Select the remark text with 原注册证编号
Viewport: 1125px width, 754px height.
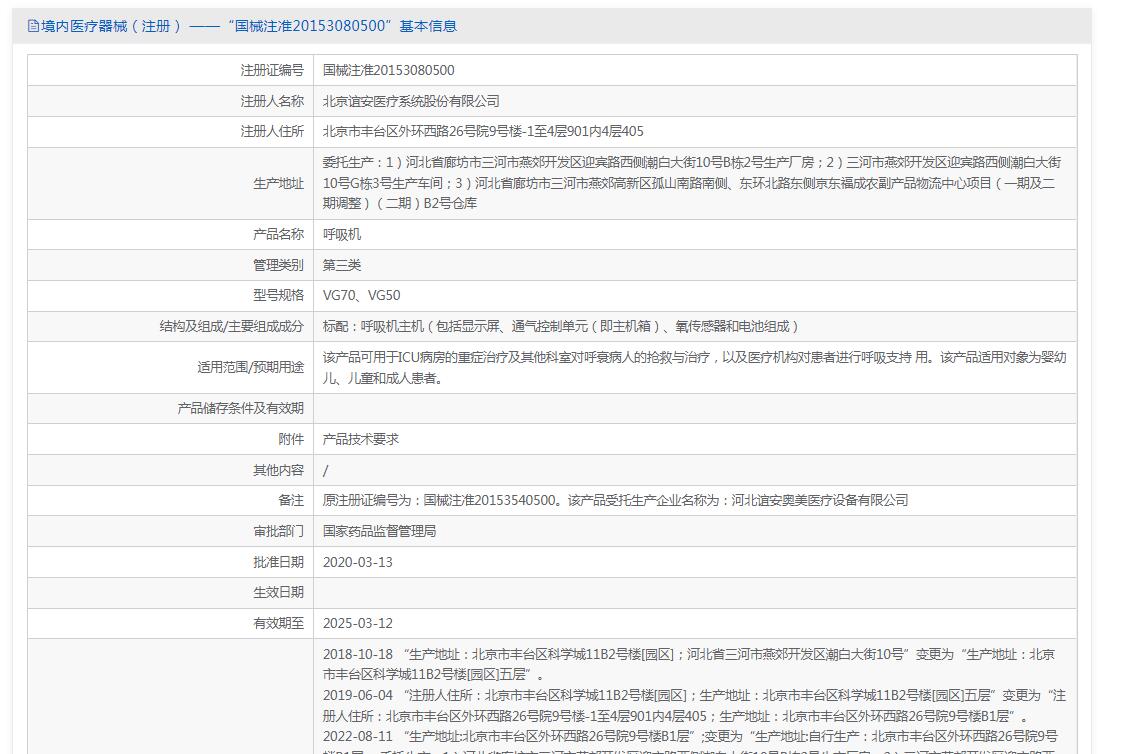click(x=616, y=500)
